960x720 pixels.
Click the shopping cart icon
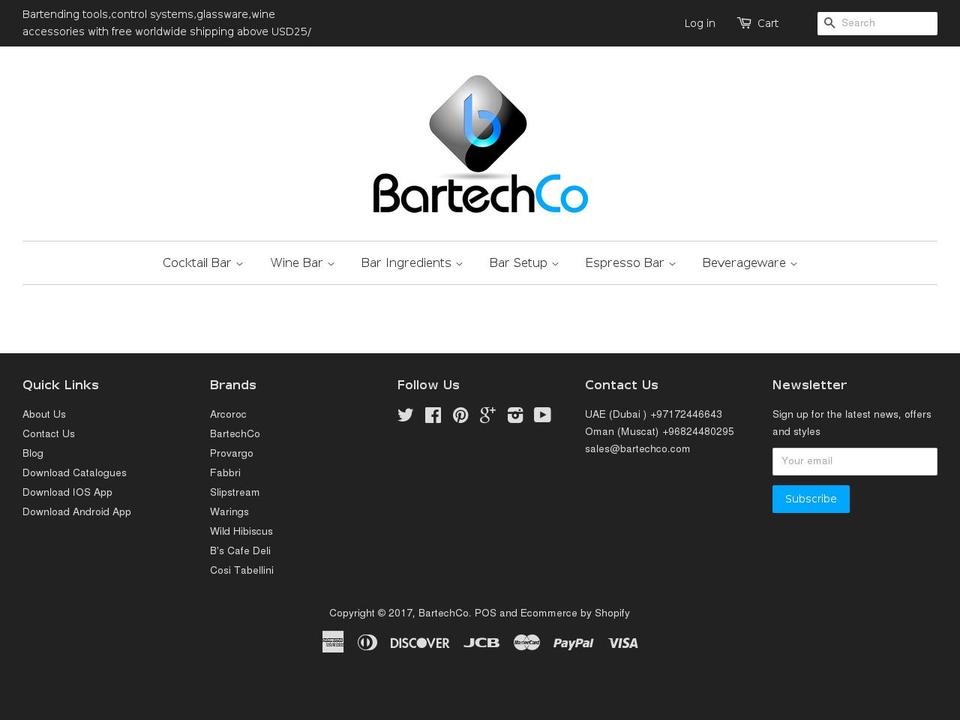point(744,23)
